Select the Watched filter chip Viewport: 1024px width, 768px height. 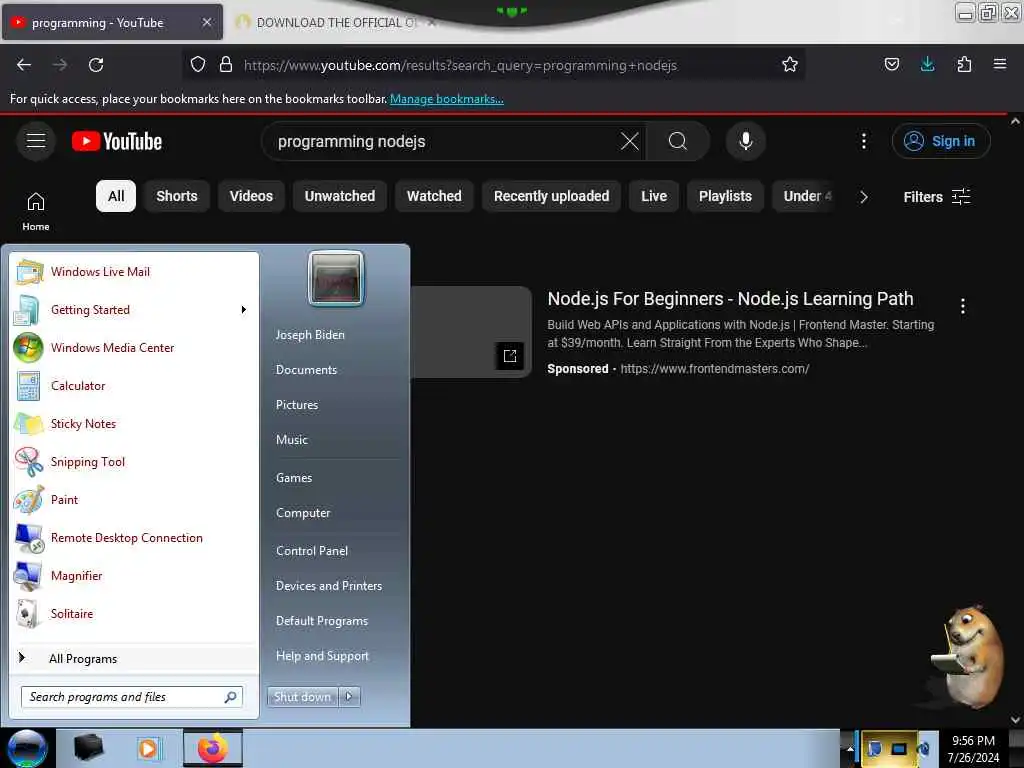coord(434,196)
